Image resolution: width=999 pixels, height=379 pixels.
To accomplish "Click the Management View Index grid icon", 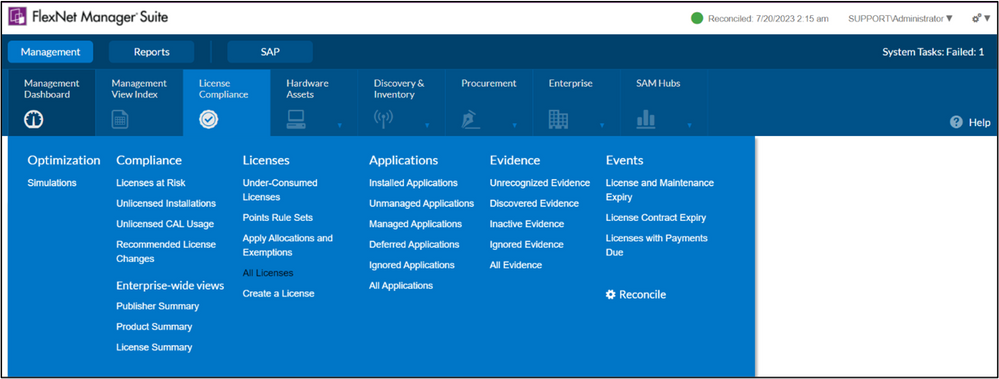I will [120, 120].
